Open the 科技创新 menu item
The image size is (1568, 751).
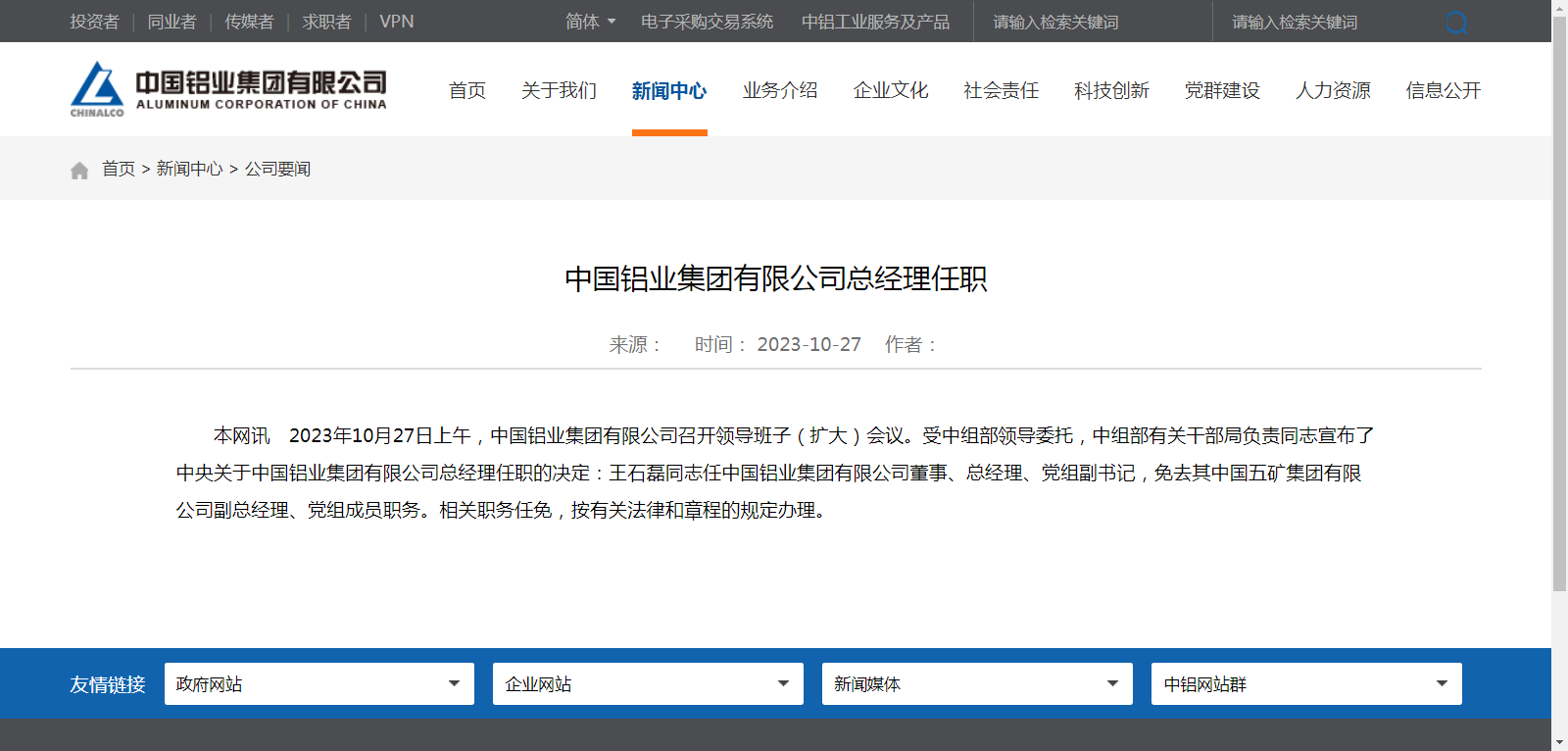pyautogui.click(x=1112, y=90)
